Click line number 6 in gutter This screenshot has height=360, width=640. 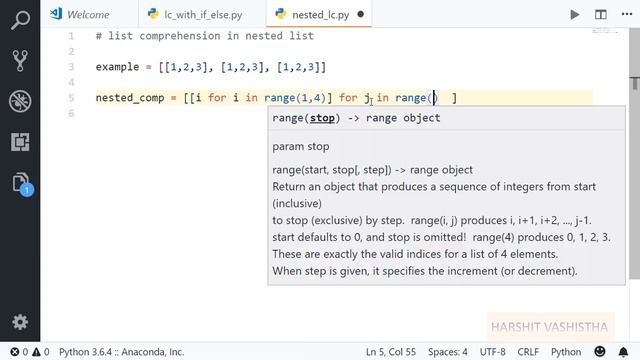(71, 113)
